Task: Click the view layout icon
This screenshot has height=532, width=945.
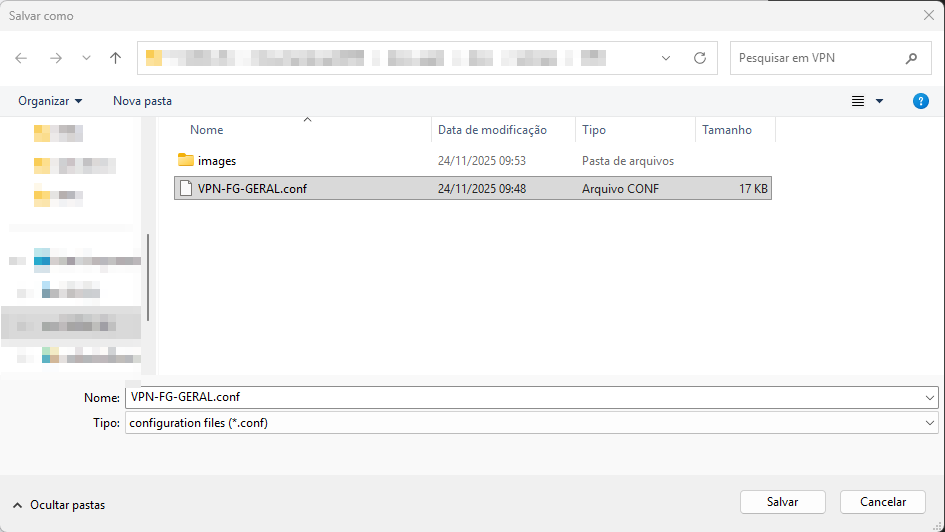Action: click(x=857, y=101)
